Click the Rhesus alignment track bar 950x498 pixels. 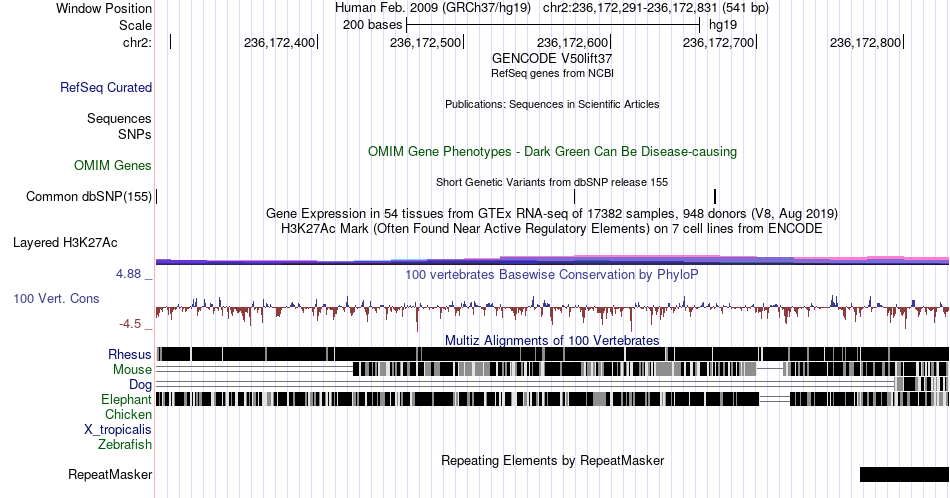(x=553, y=354)
